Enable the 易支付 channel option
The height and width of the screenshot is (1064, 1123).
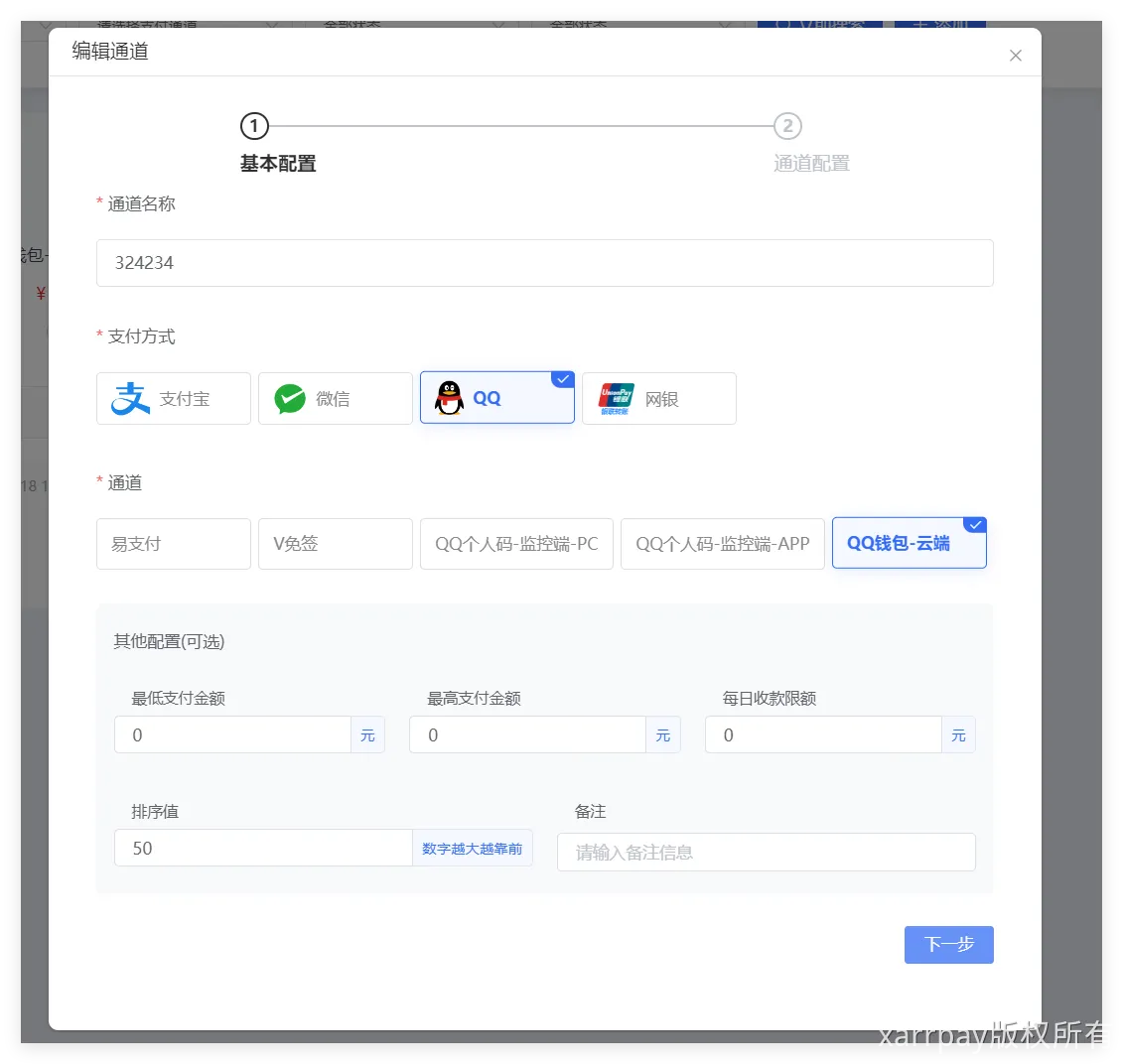point(173,543)
